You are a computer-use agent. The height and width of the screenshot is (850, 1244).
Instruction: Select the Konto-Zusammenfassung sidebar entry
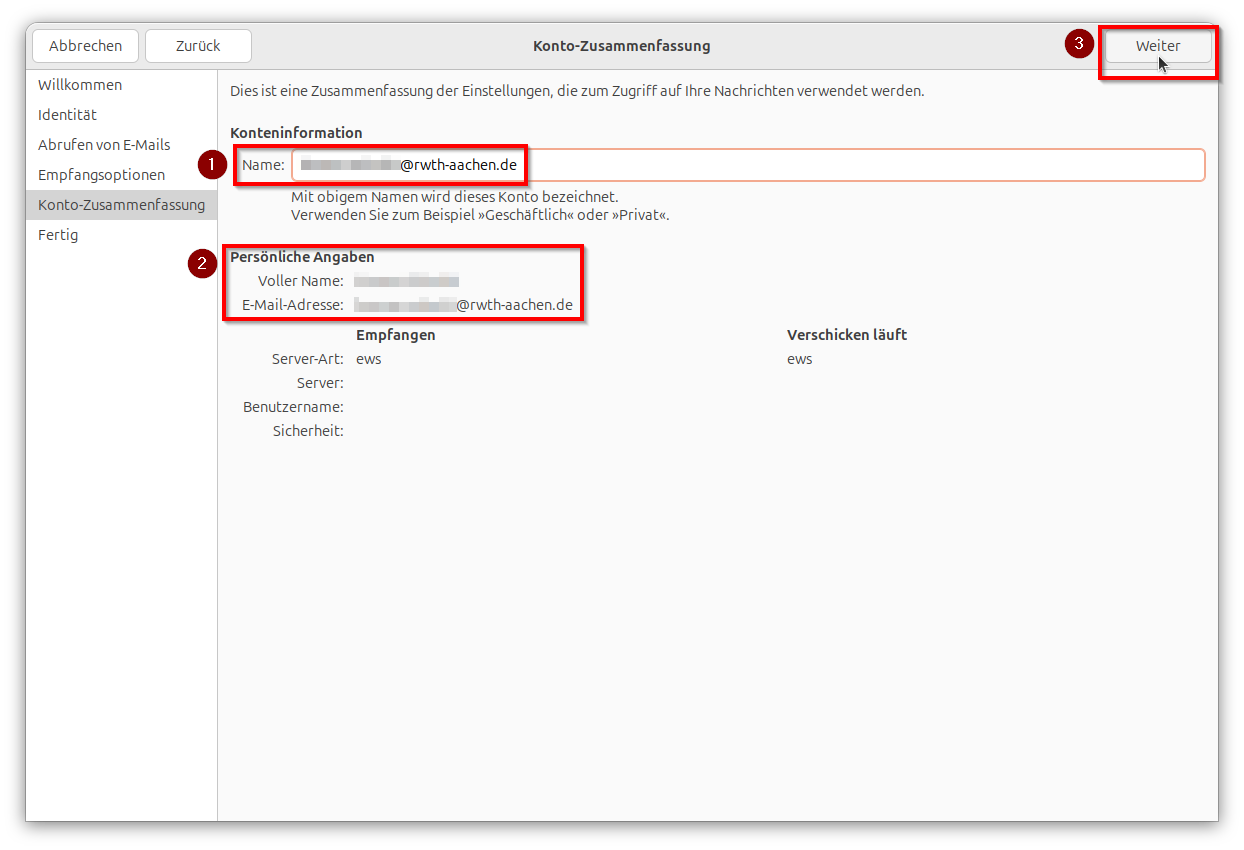(x=121, y=204)
